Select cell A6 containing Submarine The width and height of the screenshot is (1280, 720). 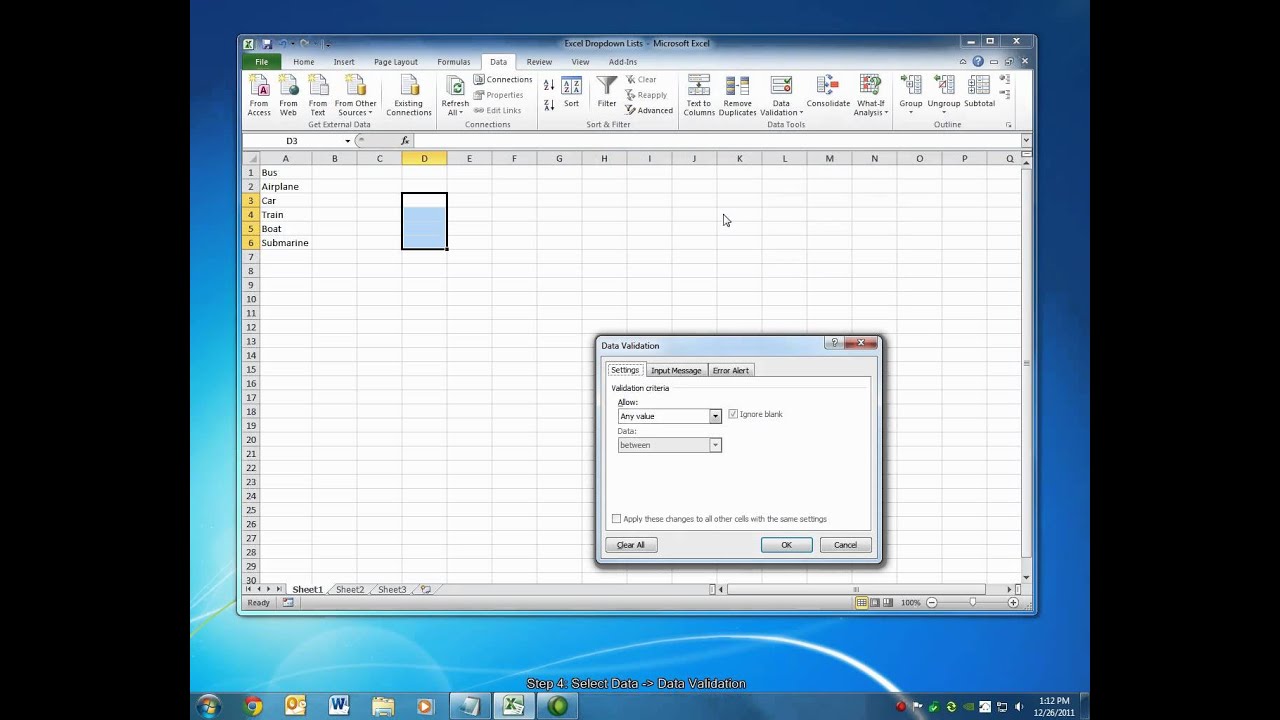285,243
